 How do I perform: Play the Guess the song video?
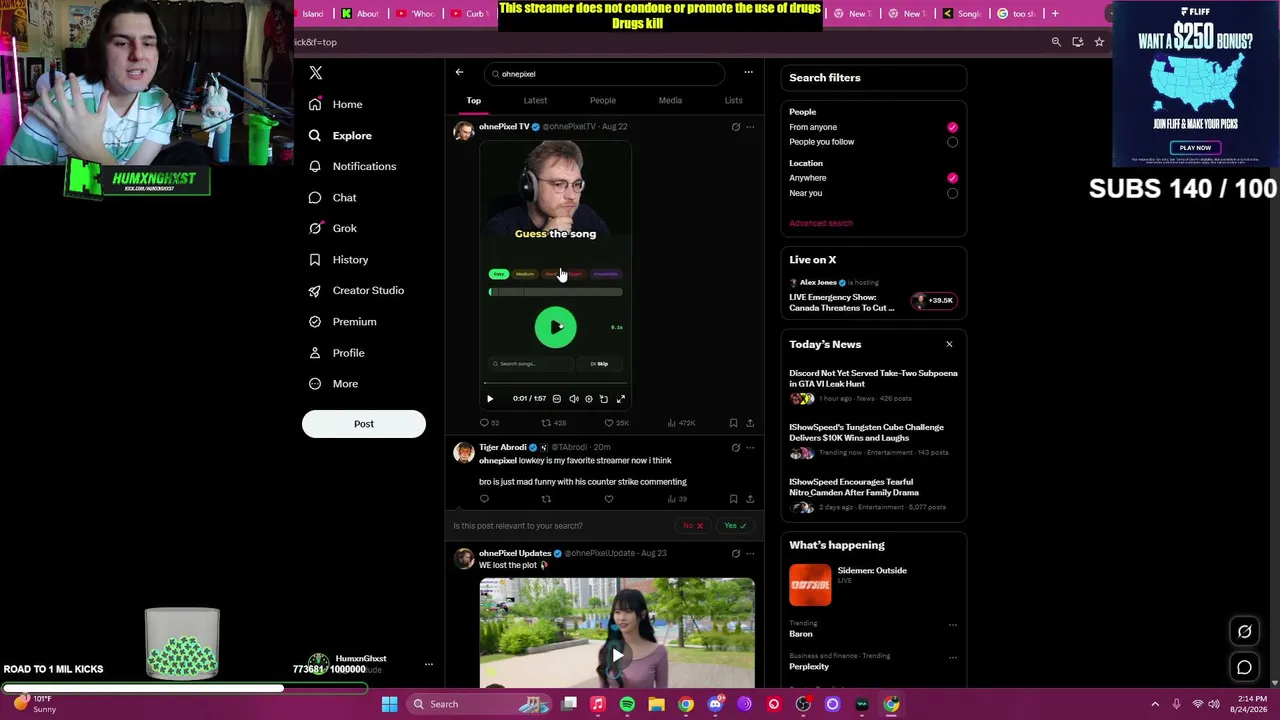556,327
